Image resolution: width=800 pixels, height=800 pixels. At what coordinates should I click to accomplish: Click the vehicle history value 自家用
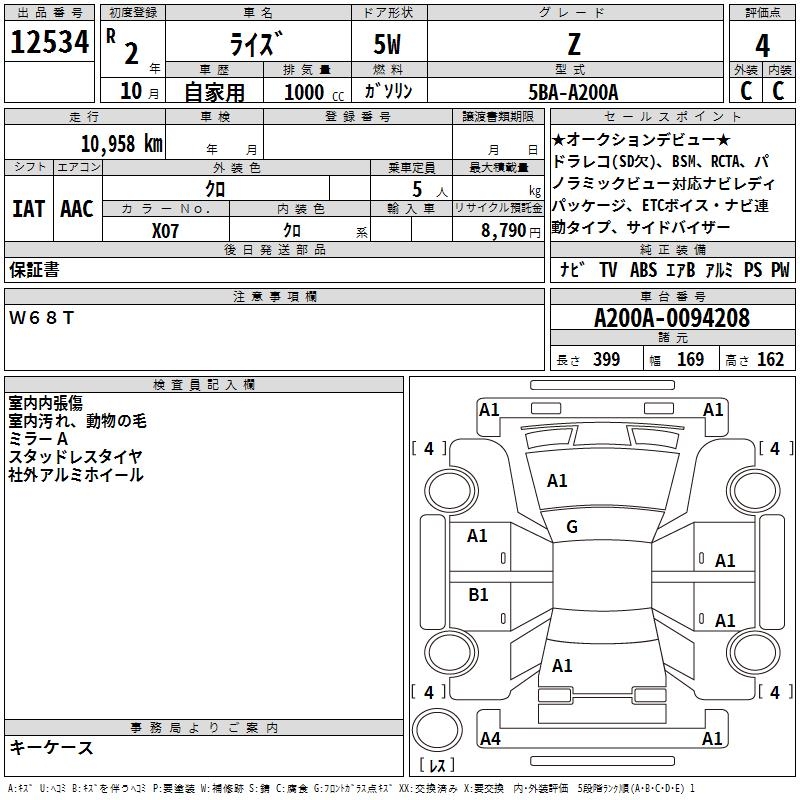214,92
